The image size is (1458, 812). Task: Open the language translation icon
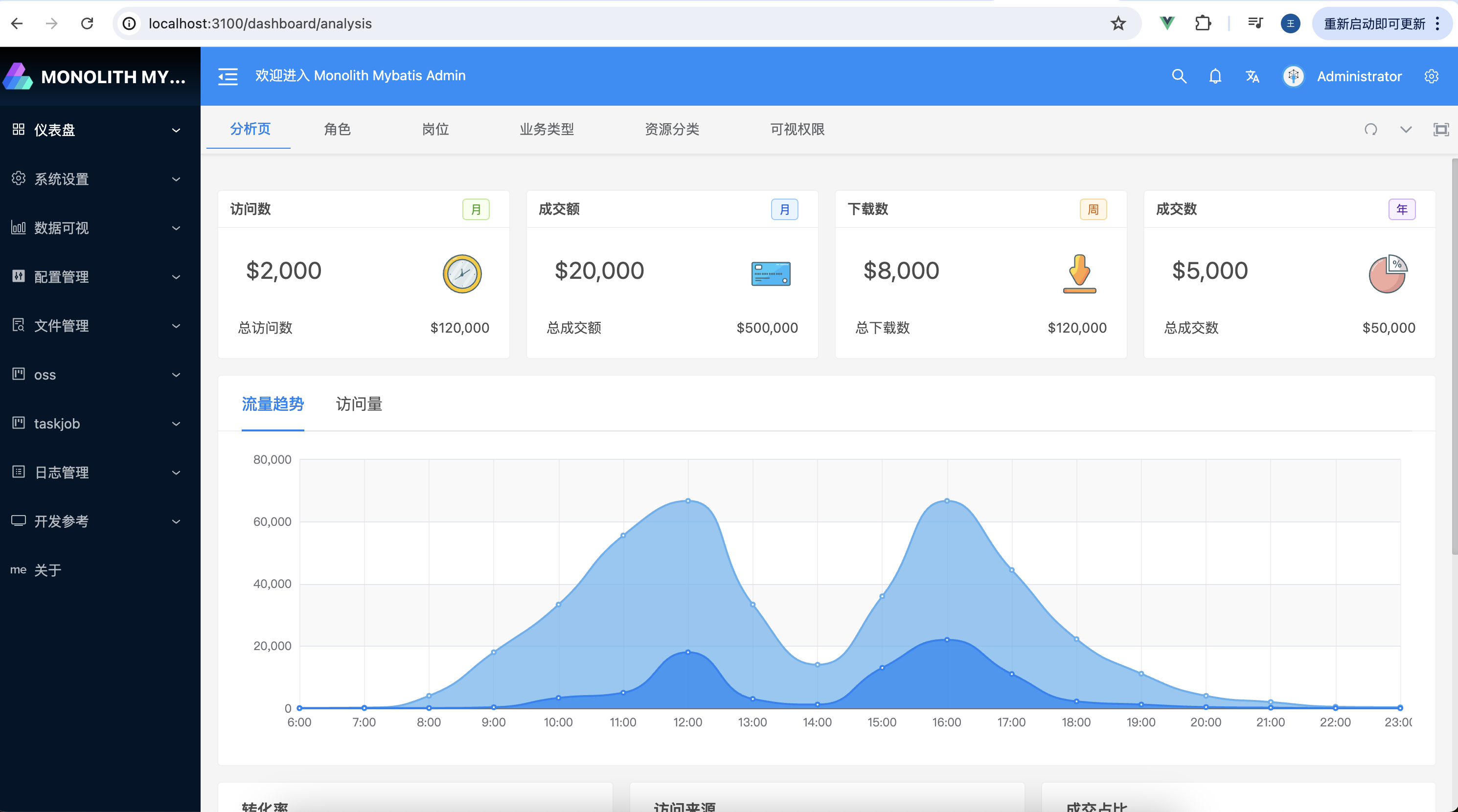click(1253, 76)
